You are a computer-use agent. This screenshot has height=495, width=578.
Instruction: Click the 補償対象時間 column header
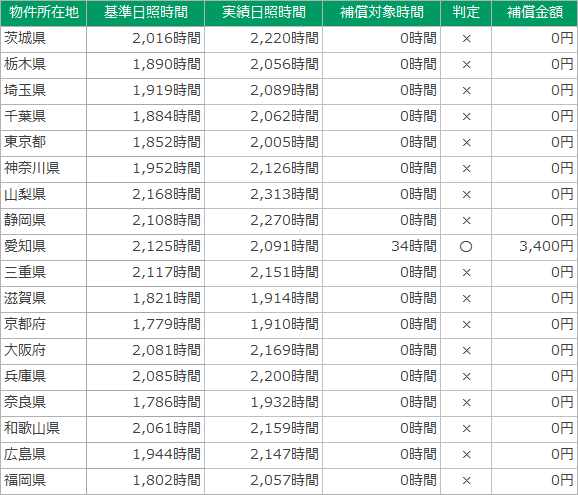[382, 13]
